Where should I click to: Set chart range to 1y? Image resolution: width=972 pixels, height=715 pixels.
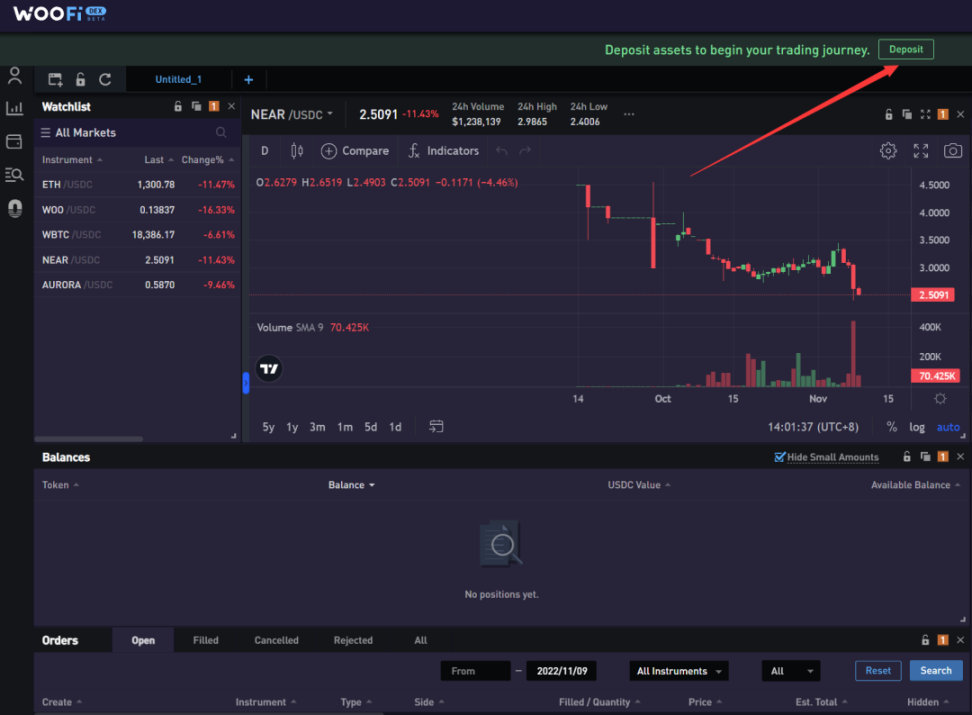pyautogui.click(x=292, y=427)
